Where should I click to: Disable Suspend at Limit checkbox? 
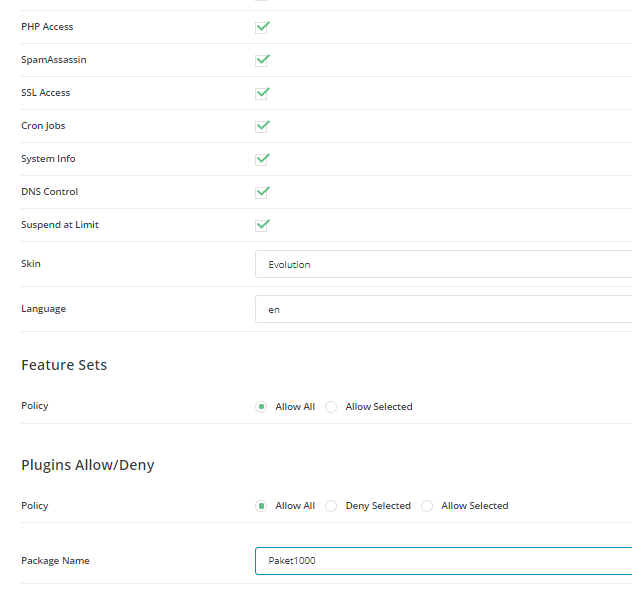[262, 226]
